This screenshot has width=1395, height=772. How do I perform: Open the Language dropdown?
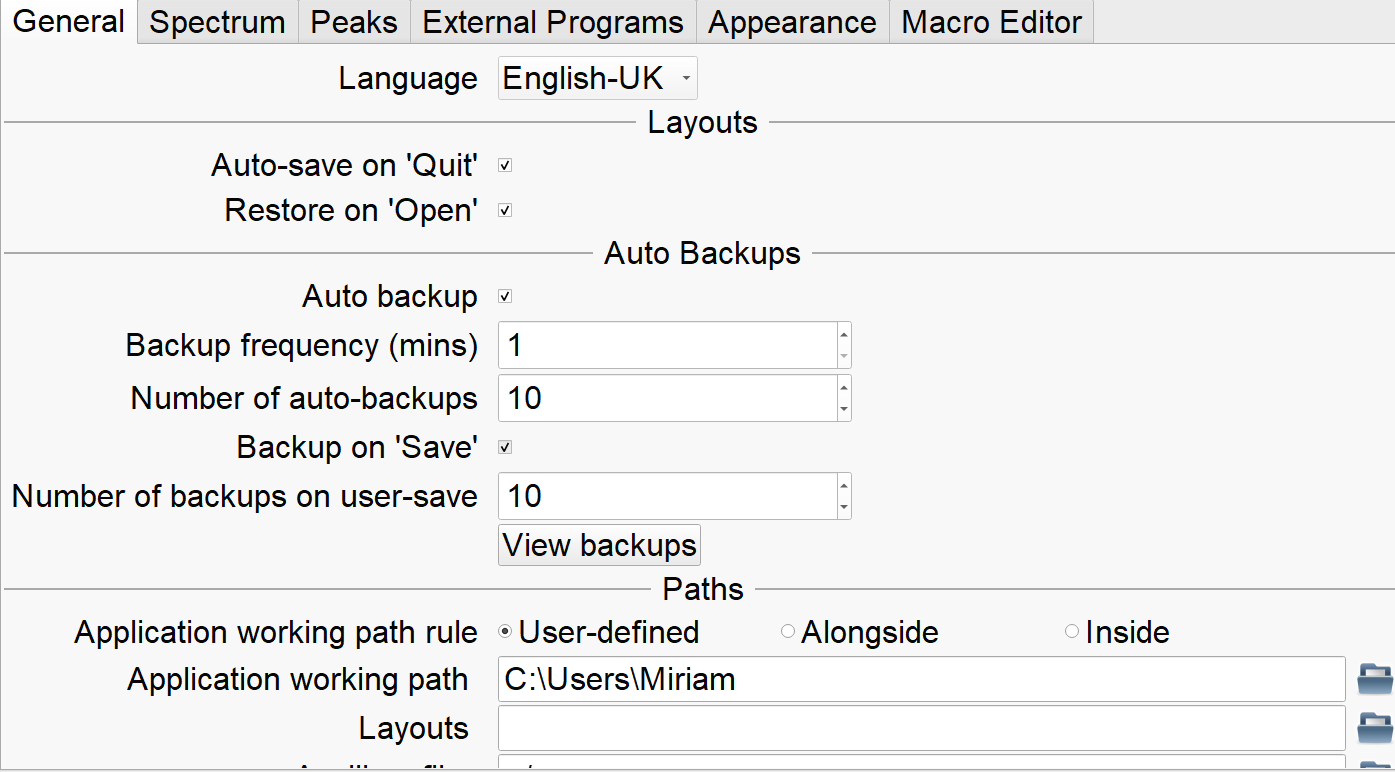pos(597,78)
